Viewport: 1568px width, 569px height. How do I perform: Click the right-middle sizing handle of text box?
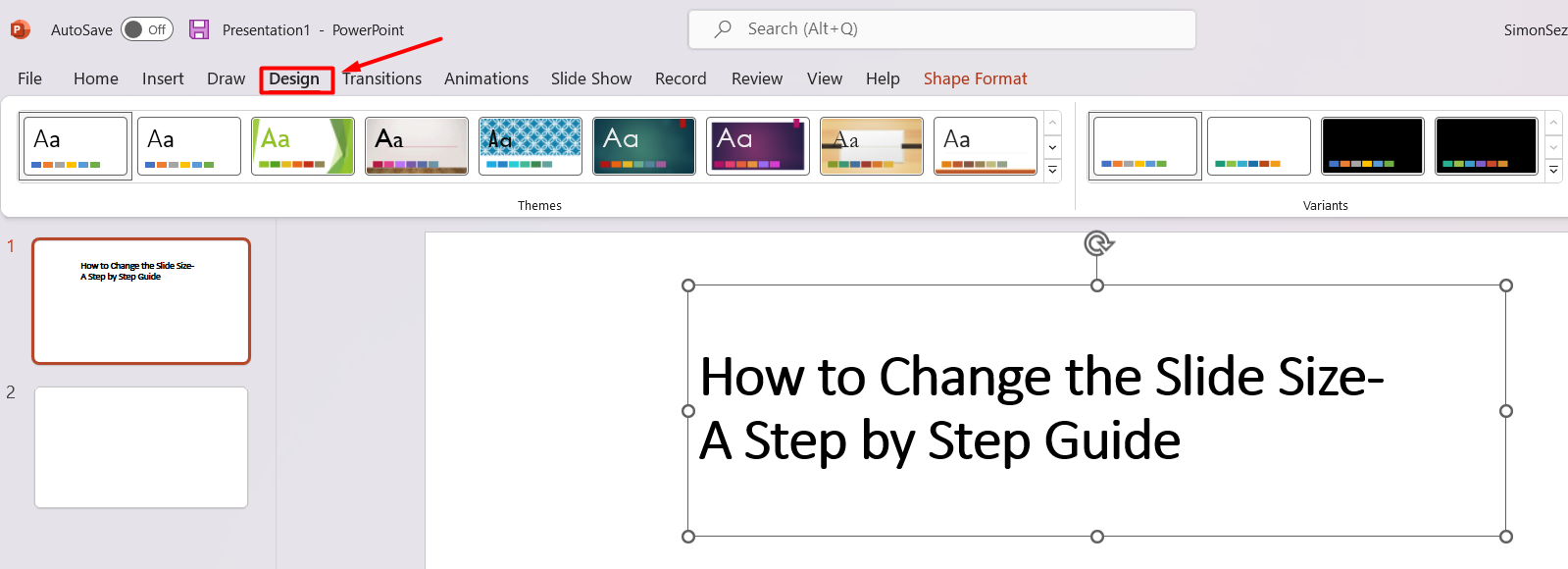coord(1506,411)
